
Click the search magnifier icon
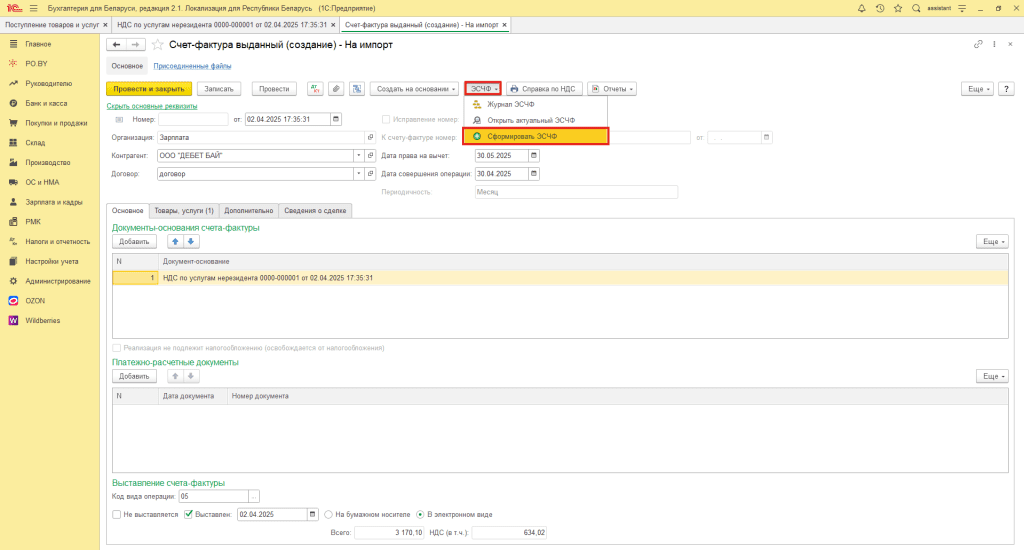(x=916, y=8)
